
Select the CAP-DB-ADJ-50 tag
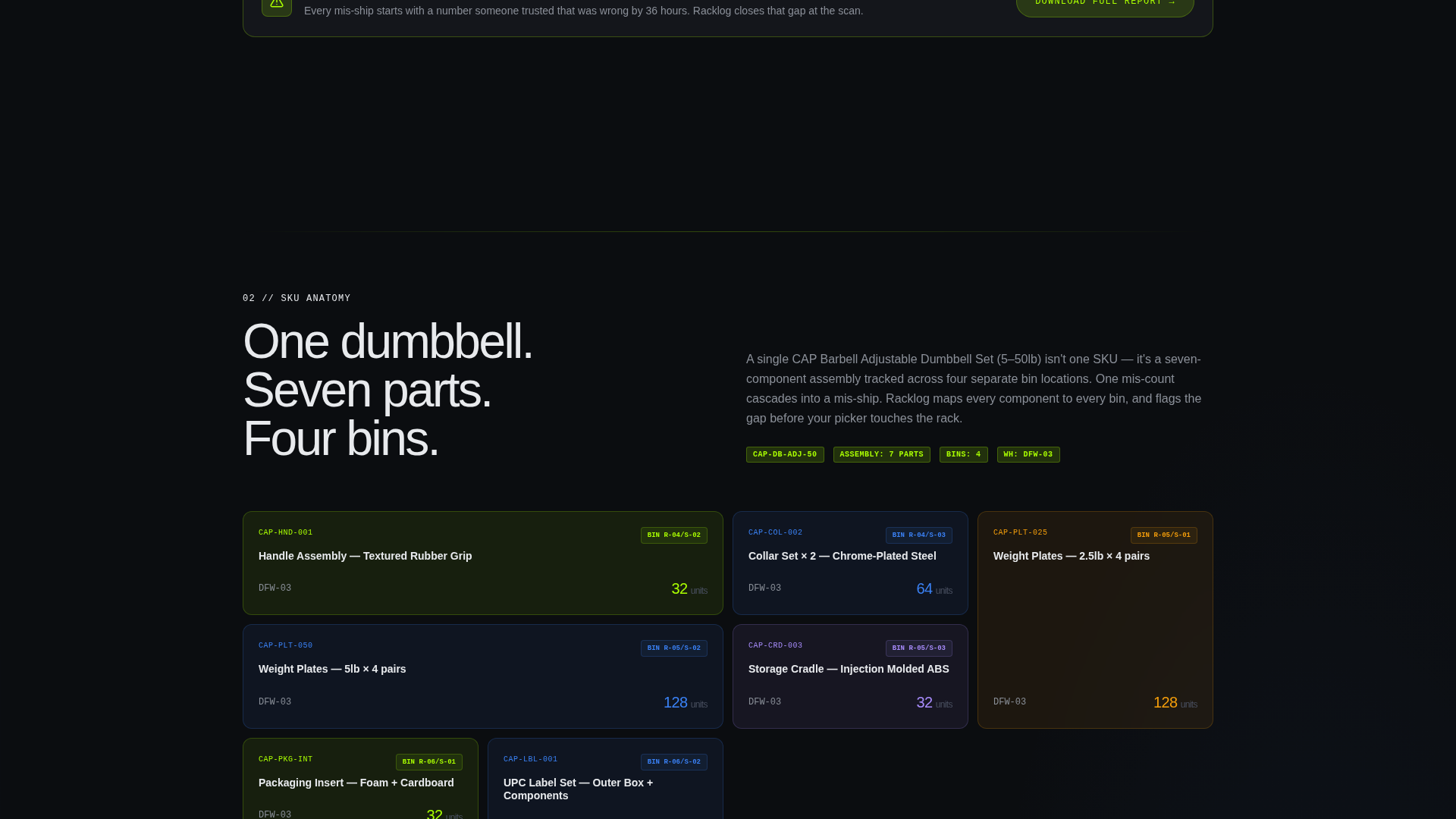point(785,454)
